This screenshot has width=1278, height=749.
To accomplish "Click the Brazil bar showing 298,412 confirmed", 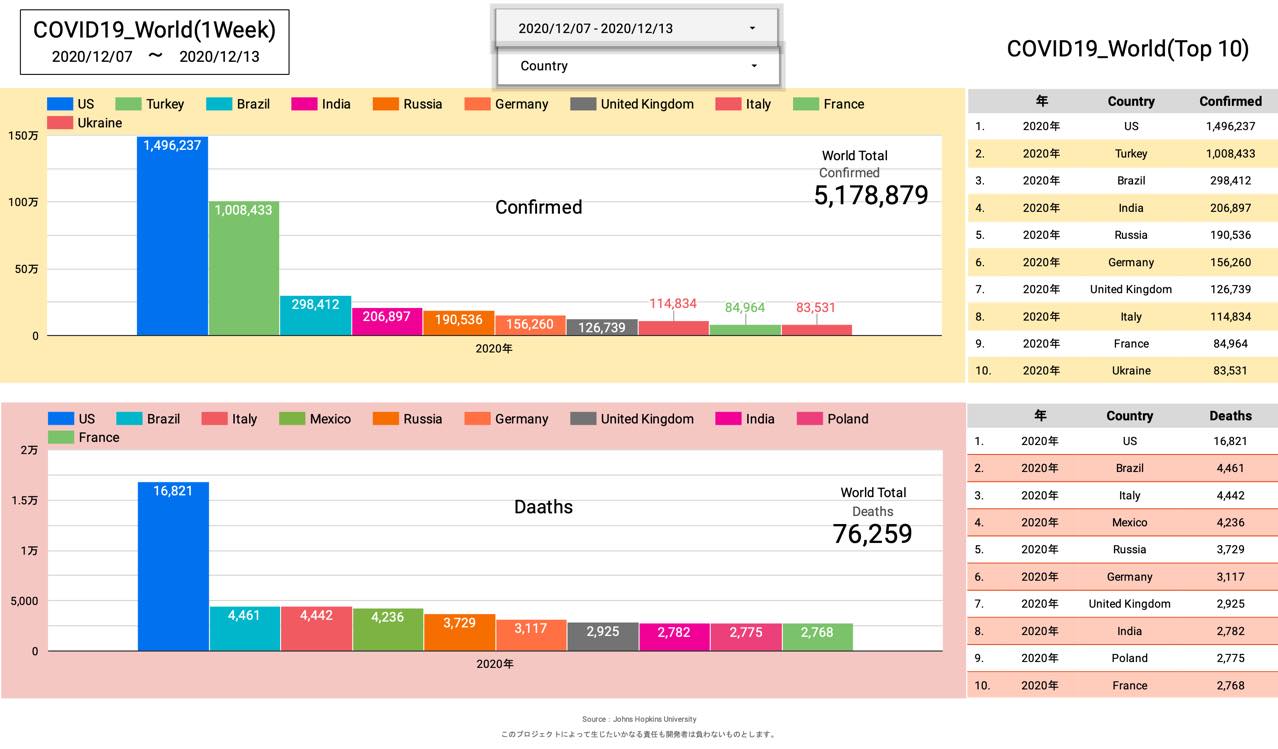I will (316, 317).
